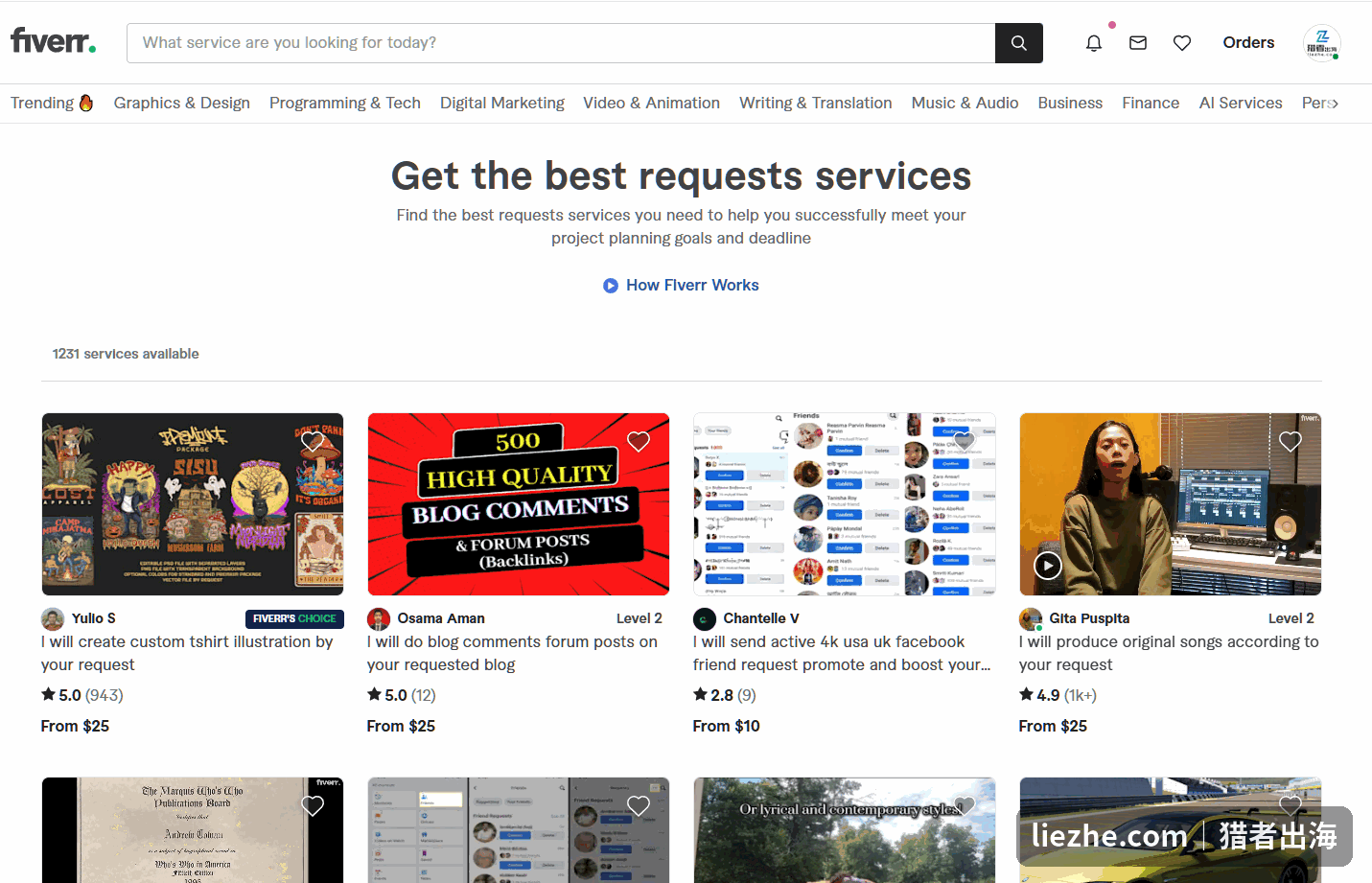Open the Business category
Screen dimensions: 1372x883
(x=1070, y=103)
